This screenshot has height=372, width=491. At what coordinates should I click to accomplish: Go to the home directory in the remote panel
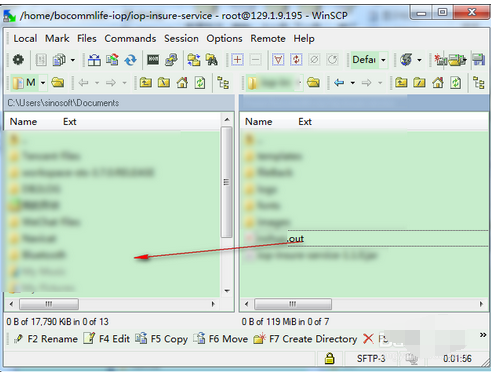(x=438, y=83)
